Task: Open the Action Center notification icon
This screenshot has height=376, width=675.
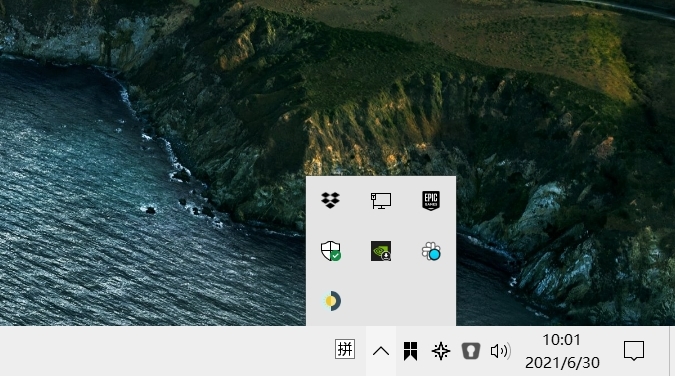Action: tap(634, 351)
